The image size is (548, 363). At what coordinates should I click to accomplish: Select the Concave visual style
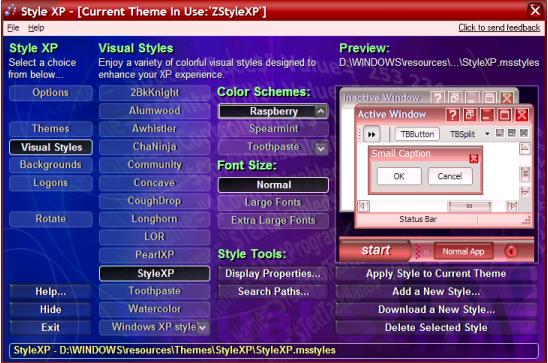(154, 183)
